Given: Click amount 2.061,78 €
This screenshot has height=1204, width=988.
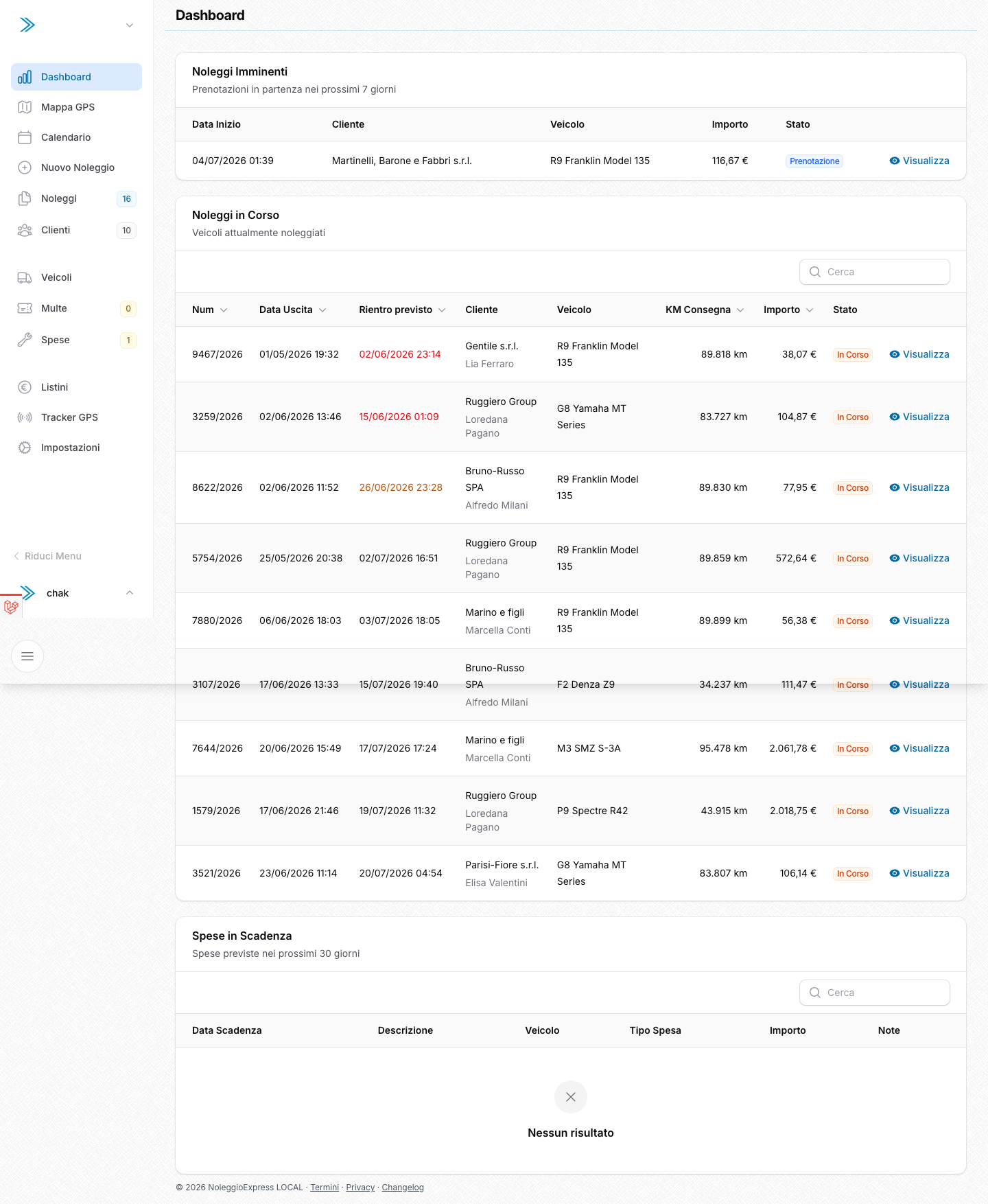Looking at the screenshot, I should tap(792, 748).
